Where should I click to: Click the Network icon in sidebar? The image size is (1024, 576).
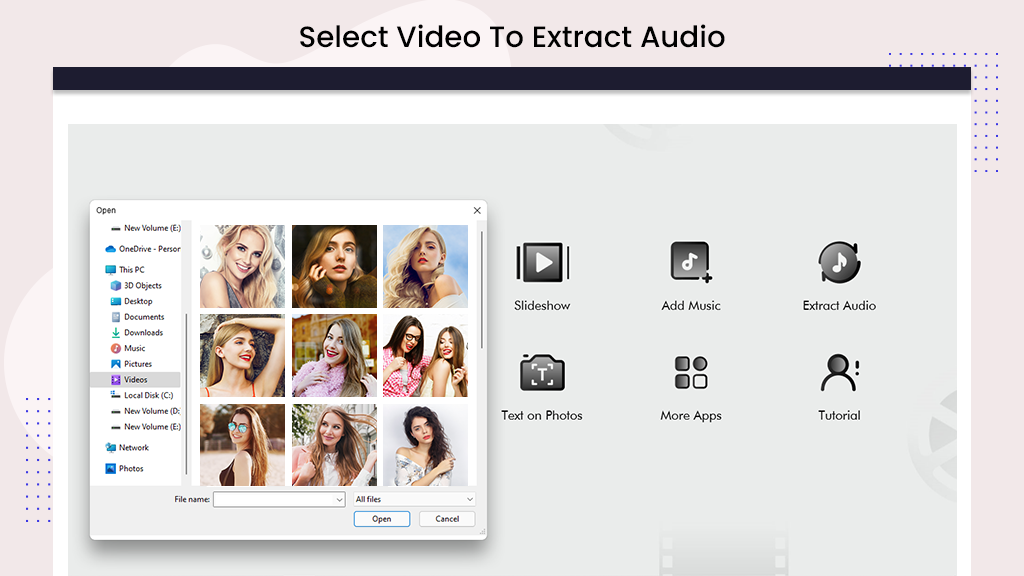click(x=110, y=447)
